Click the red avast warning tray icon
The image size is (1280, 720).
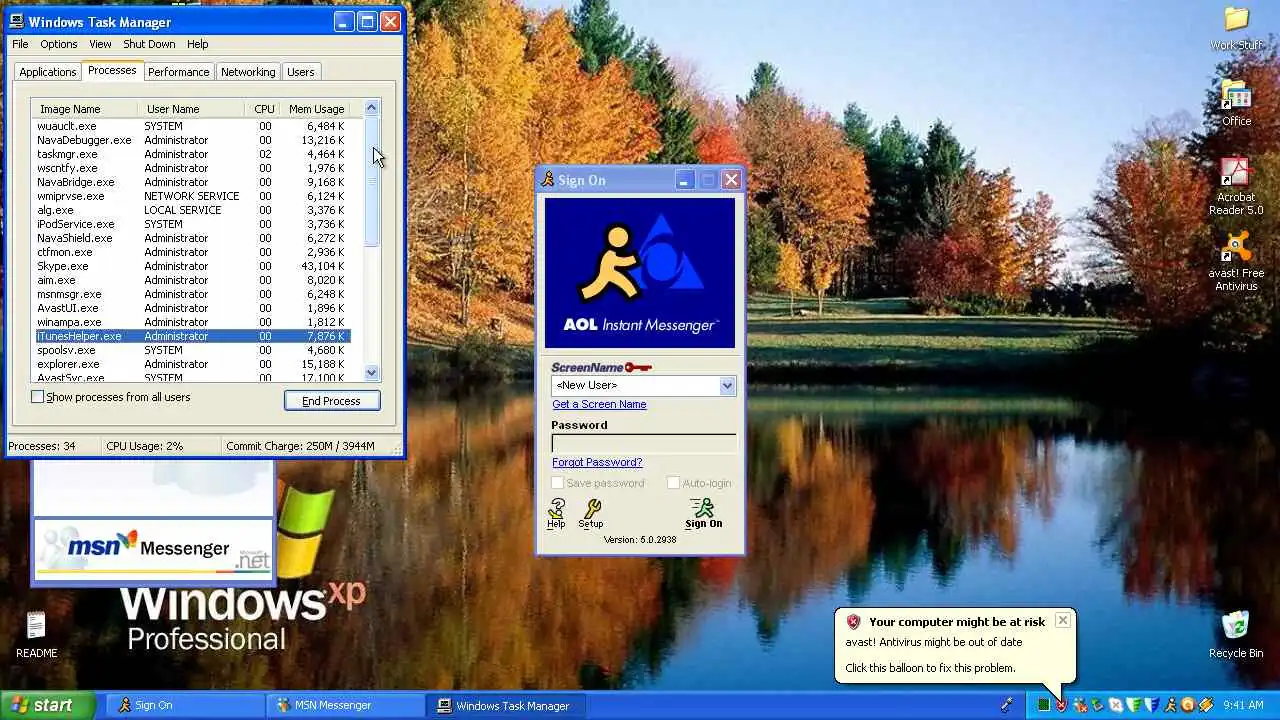1061,705
